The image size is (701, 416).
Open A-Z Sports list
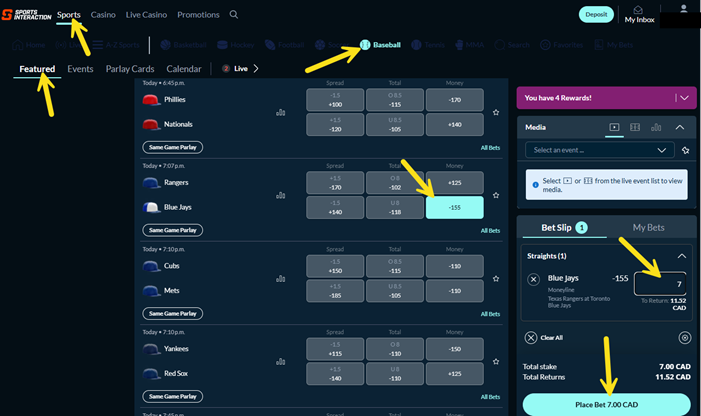[116, 45]
